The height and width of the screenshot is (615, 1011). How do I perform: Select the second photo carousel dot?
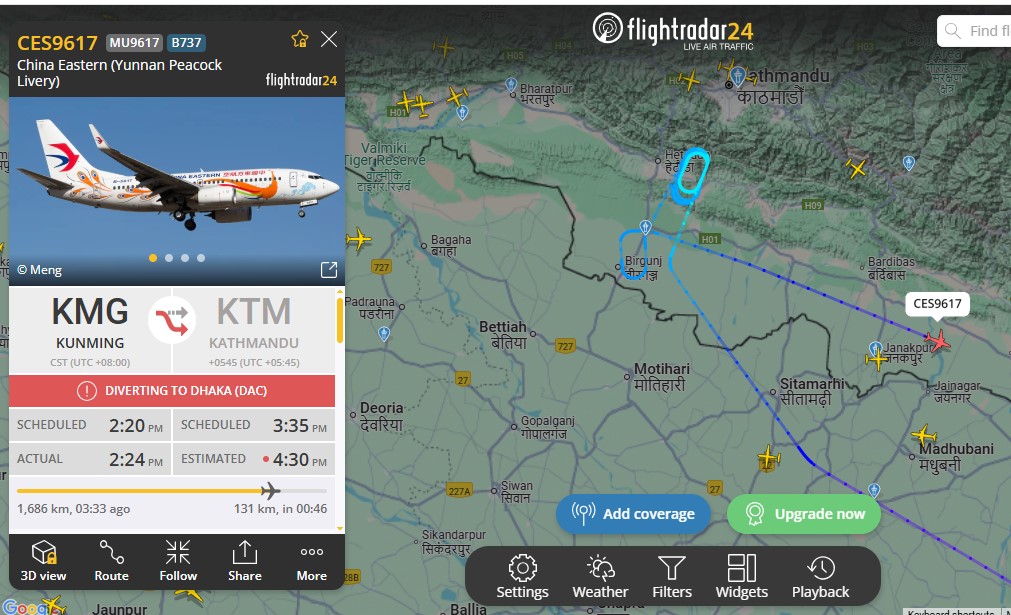pyautogui.click(x=169, y=258)
